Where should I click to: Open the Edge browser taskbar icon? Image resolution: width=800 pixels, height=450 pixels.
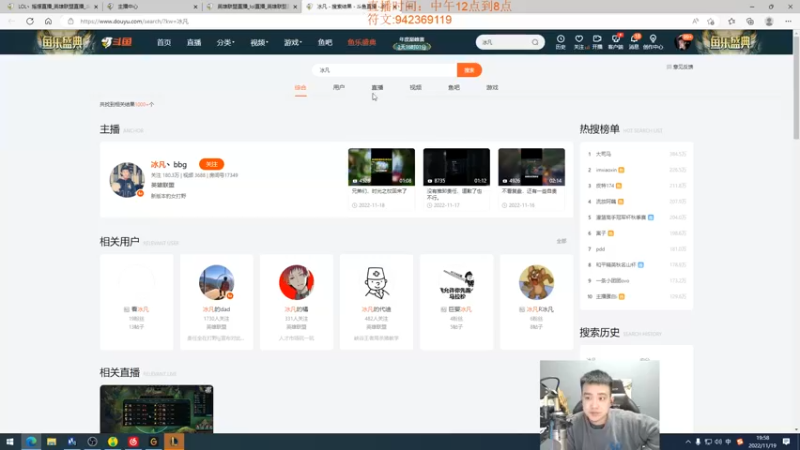31,442
